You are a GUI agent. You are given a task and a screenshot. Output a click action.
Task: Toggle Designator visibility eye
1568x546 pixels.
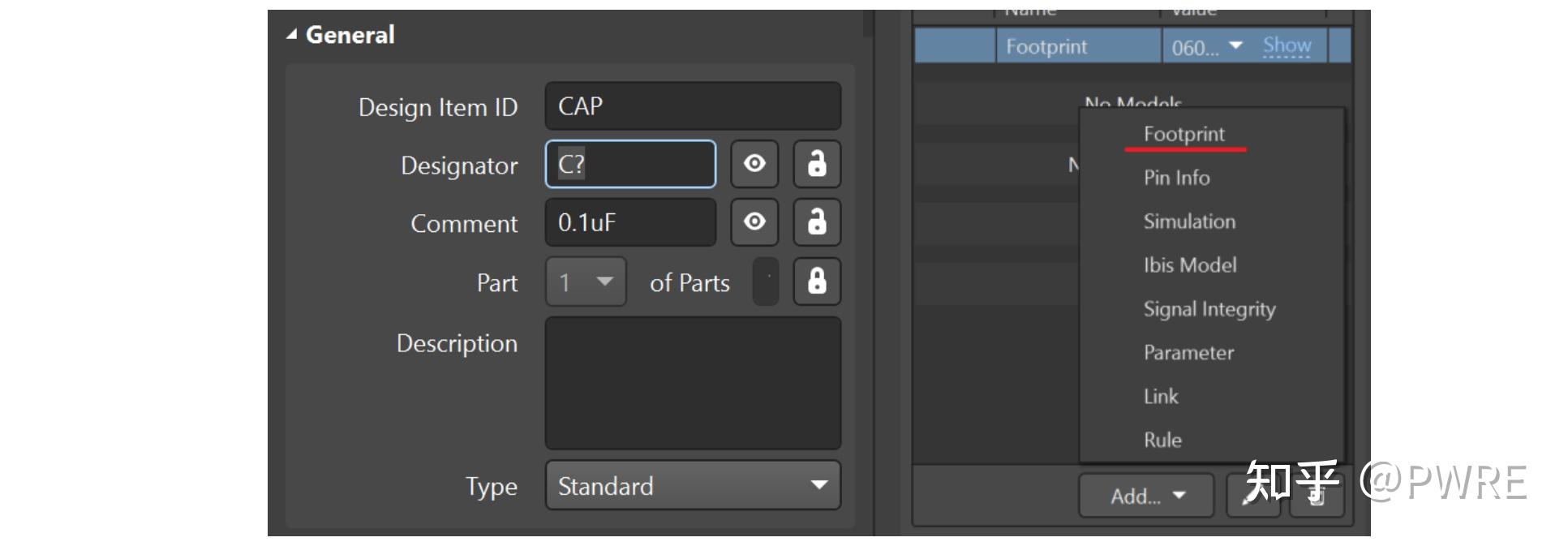(754, 164)
